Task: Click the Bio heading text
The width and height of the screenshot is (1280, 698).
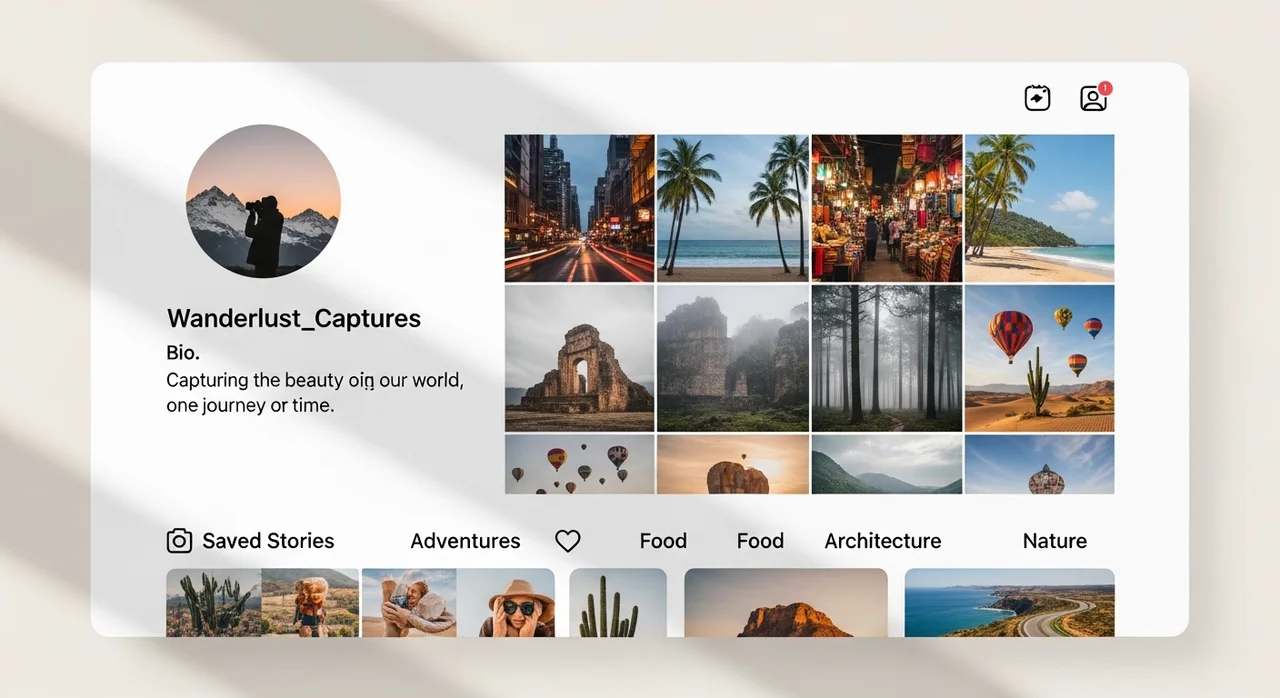Action: tap(183, 352)
